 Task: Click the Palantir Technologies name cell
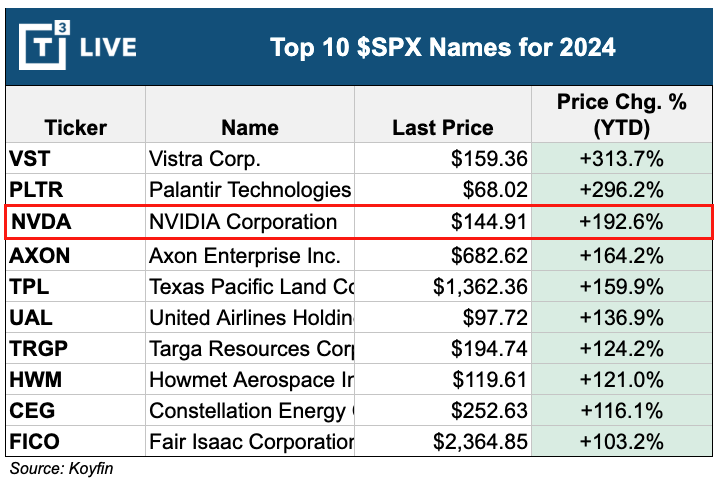click(x=249, y=189)
